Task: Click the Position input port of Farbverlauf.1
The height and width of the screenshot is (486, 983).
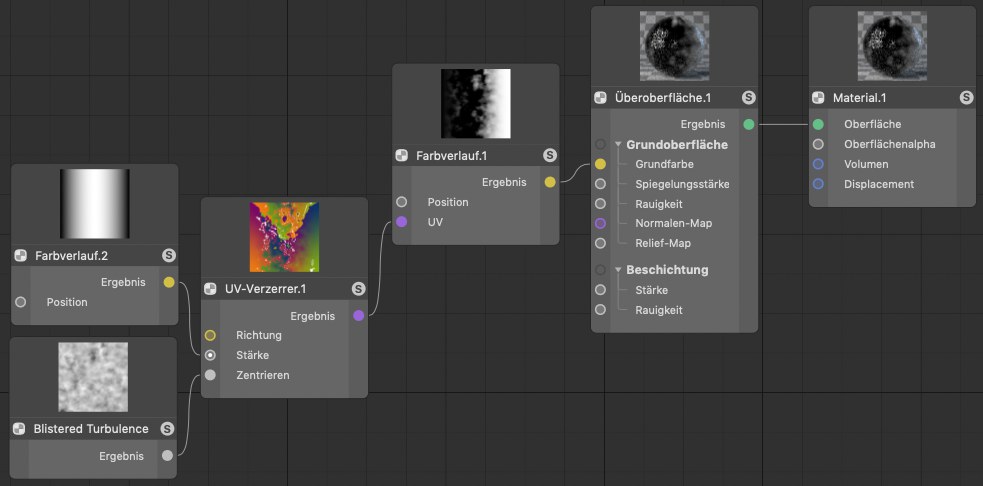Action: (x=402, y=202)
